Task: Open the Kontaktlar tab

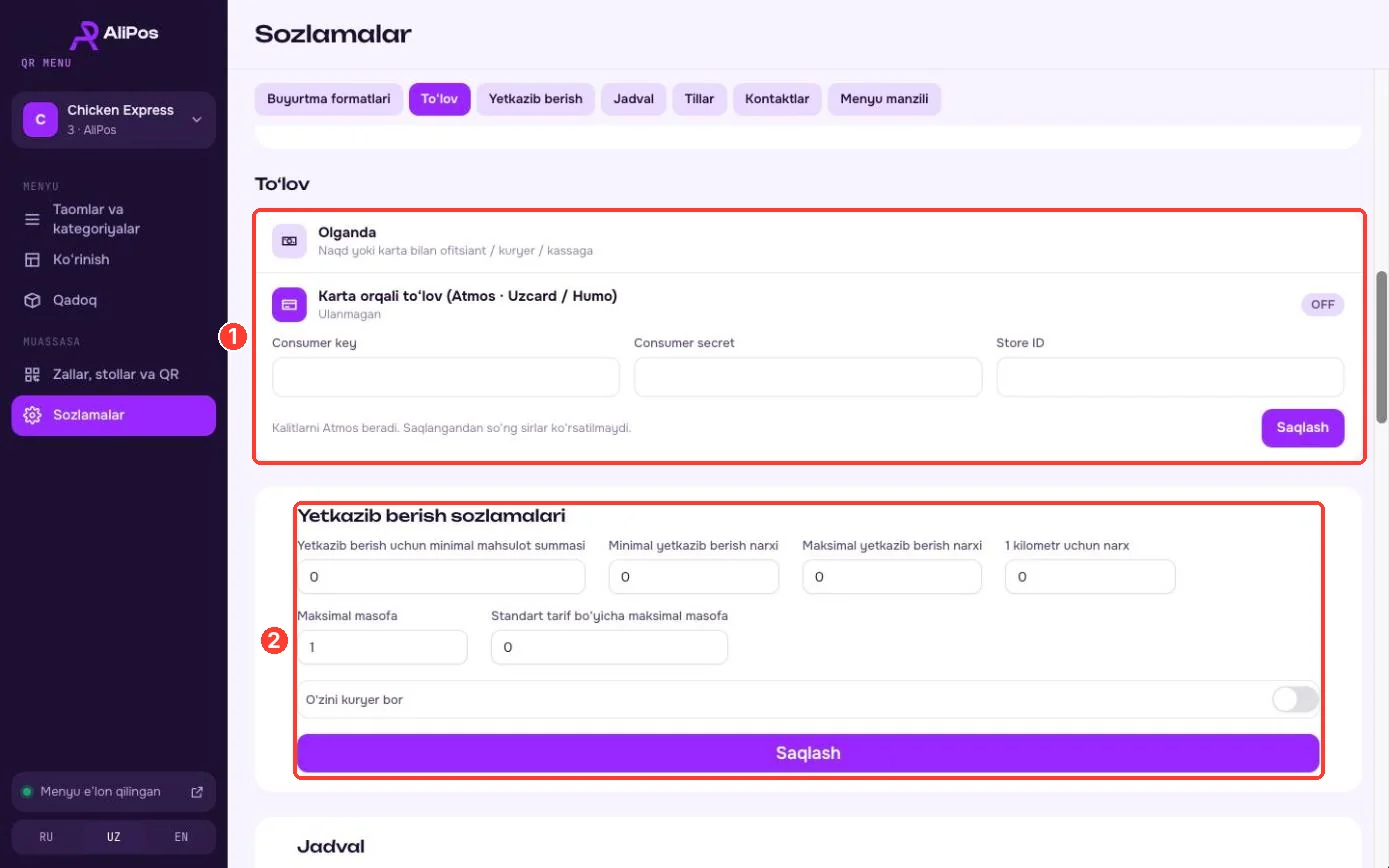Action: 777,99
